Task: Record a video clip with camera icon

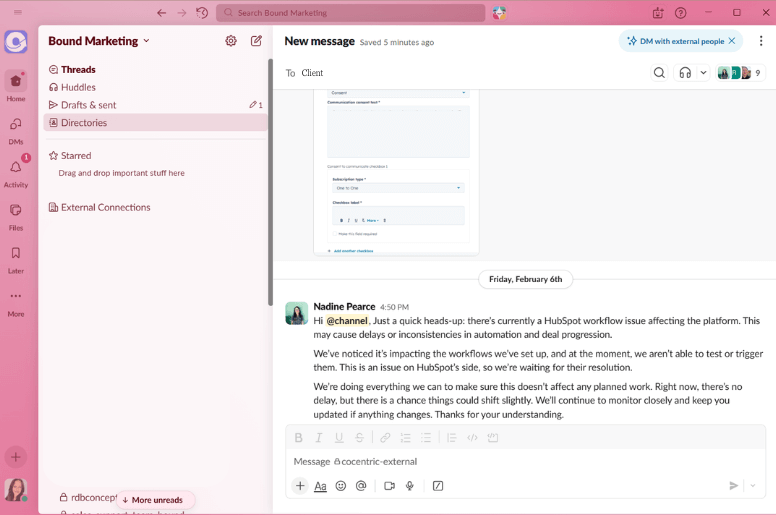Action: coord(389,486)
